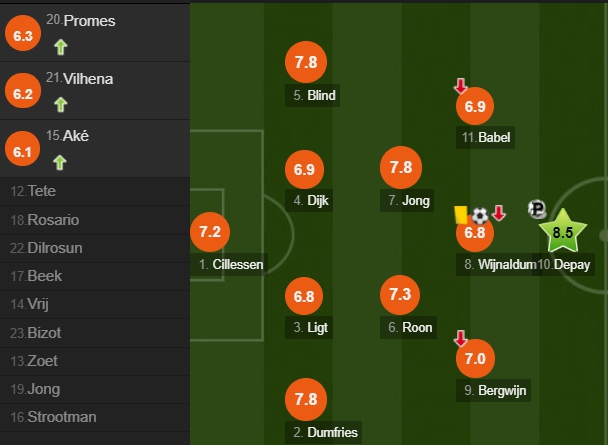
Task: Click the green sub-in arrow under Vilhena
Action: [60, 104]
